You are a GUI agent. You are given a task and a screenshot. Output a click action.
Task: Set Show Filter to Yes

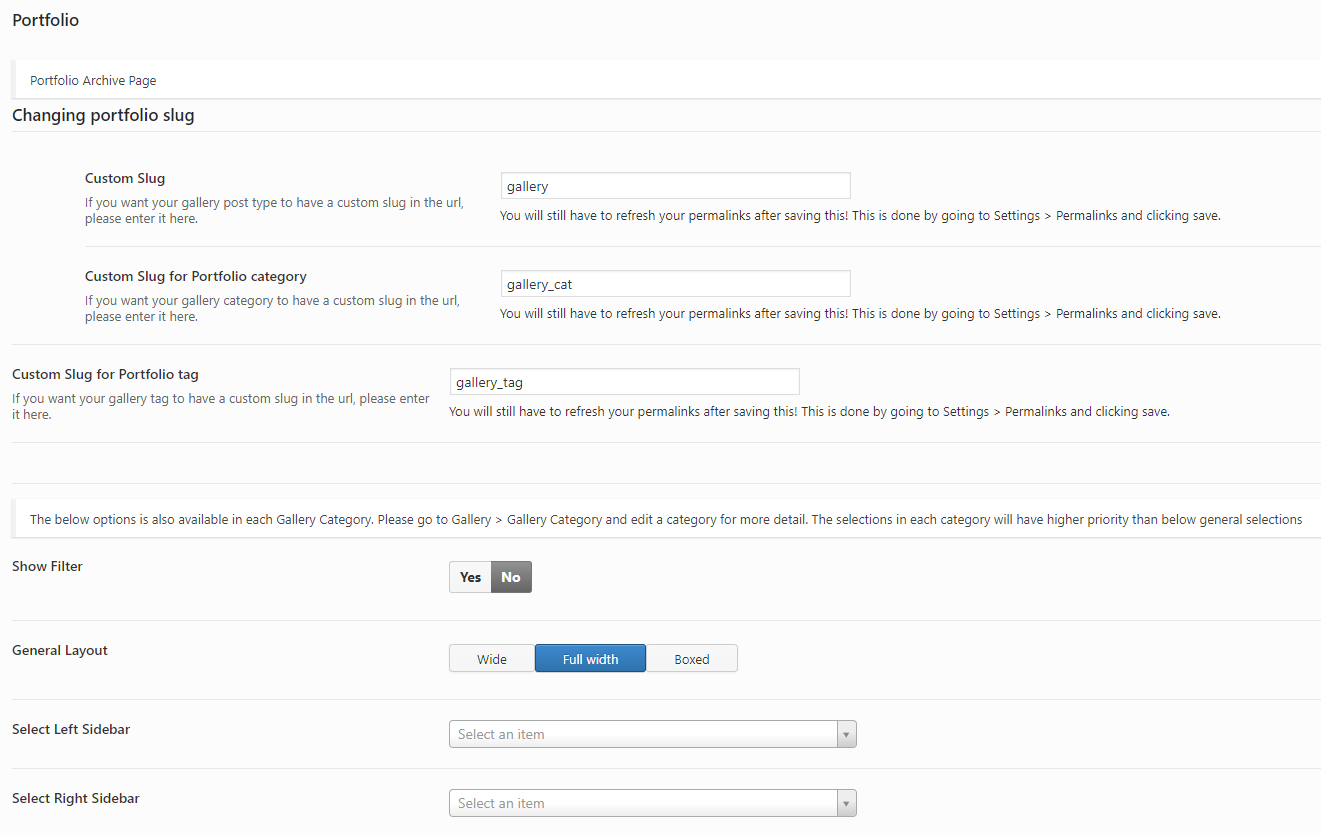470,577
